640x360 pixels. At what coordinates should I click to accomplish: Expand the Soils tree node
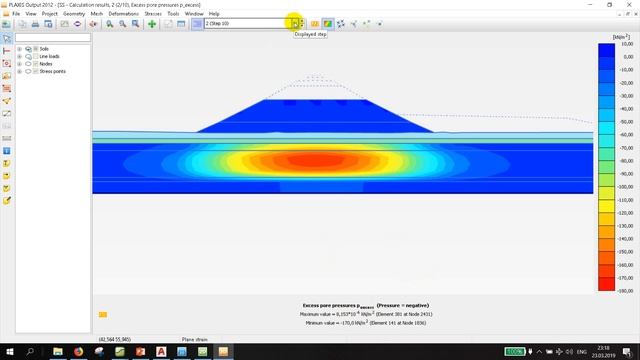19,49
